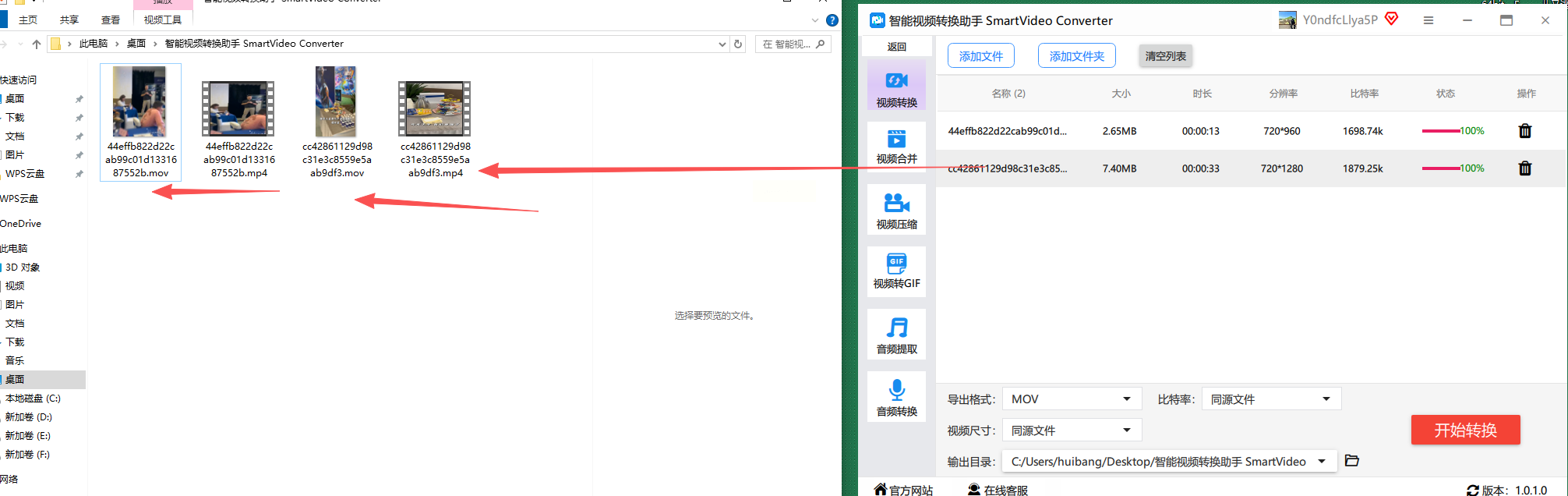Select thumbnail cc42861129d98...ab9df3.mov
This screenshot has height=496, width=1568.
(337, 122)
